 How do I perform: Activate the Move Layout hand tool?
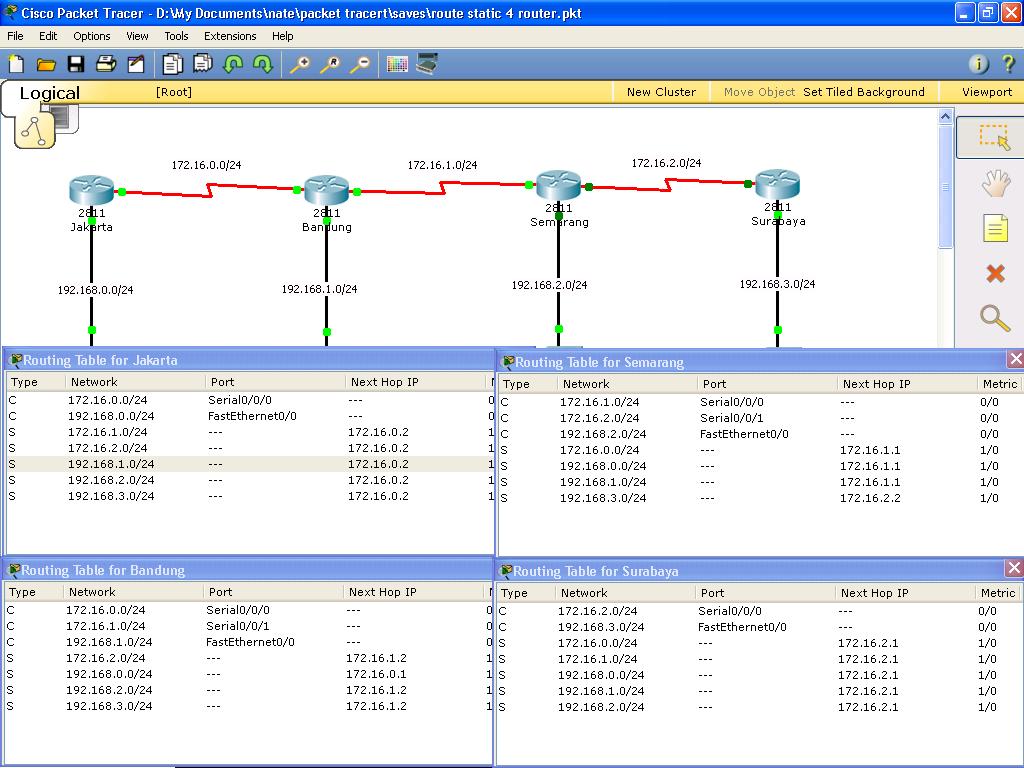(996, 182)
